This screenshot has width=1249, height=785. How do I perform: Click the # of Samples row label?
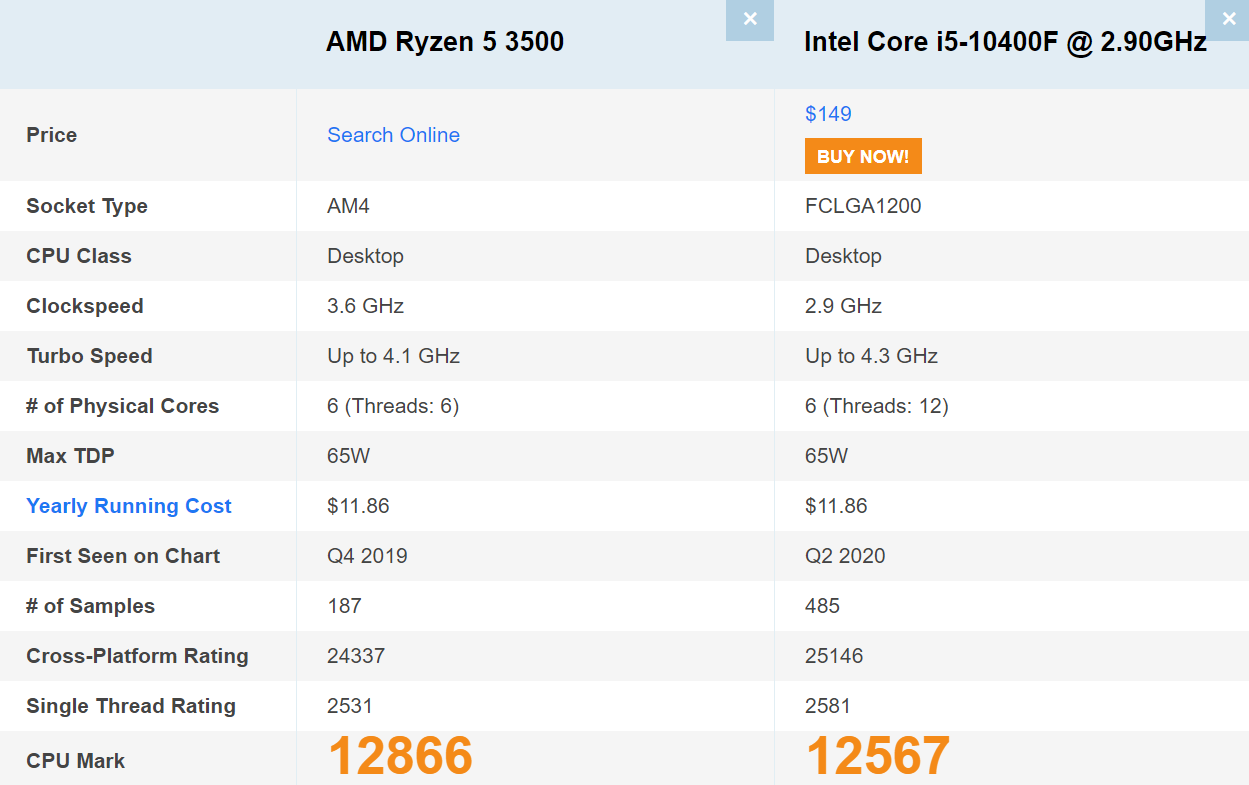(x=91, y=606)
